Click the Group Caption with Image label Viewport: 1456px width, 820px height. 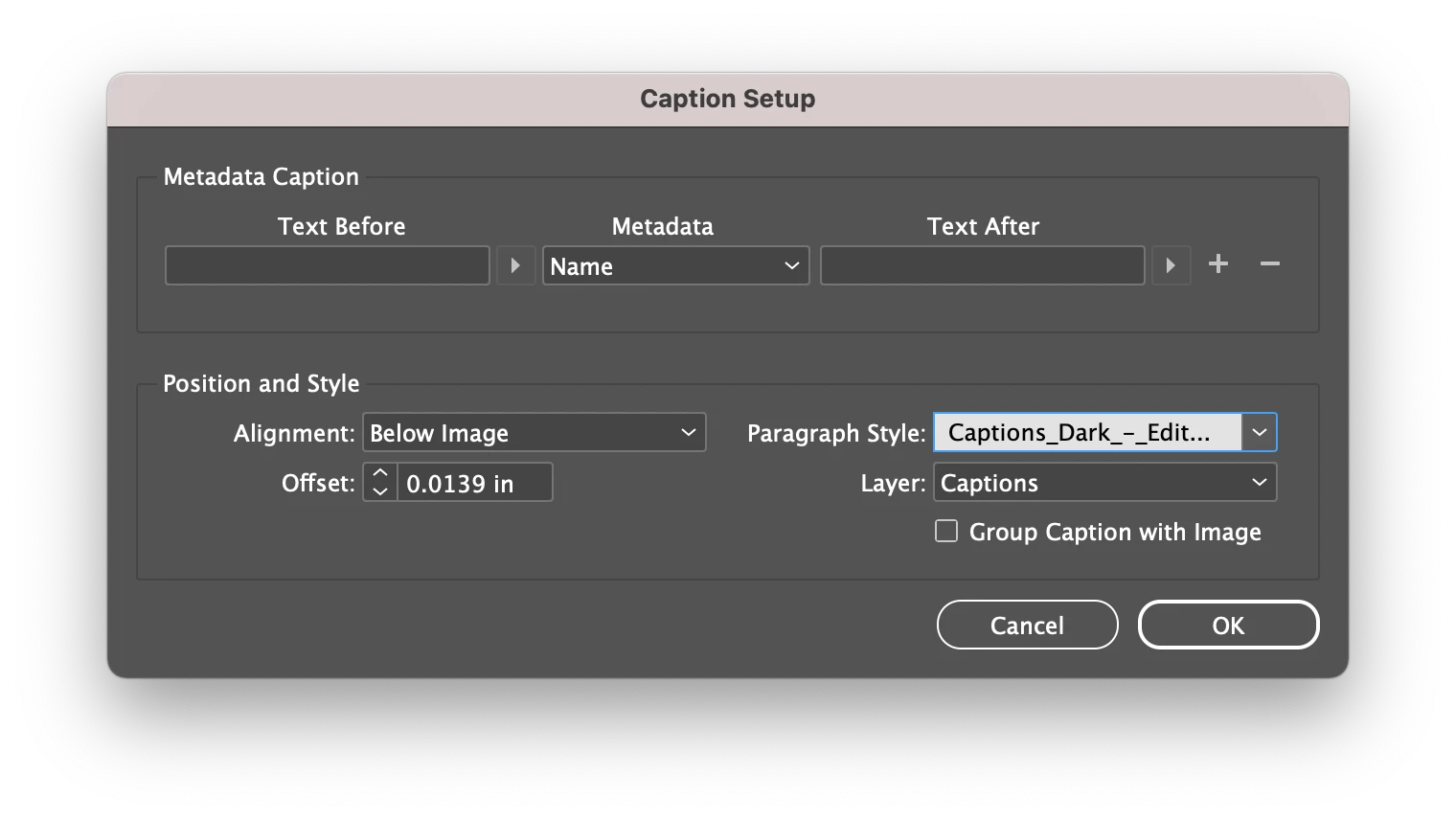tap(1115, 533)
